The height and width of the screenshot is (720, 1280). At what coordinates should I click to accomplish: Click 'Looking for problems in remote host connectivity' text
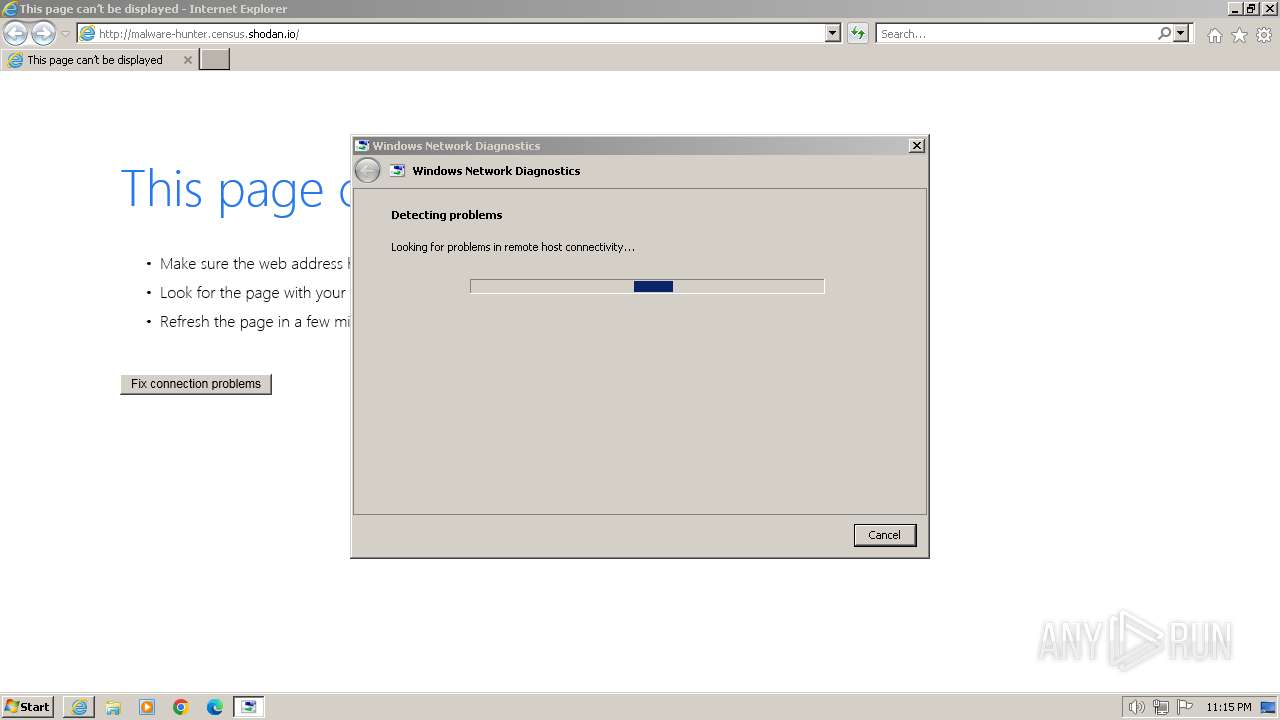pyautogui.click(x=513, y=247)
